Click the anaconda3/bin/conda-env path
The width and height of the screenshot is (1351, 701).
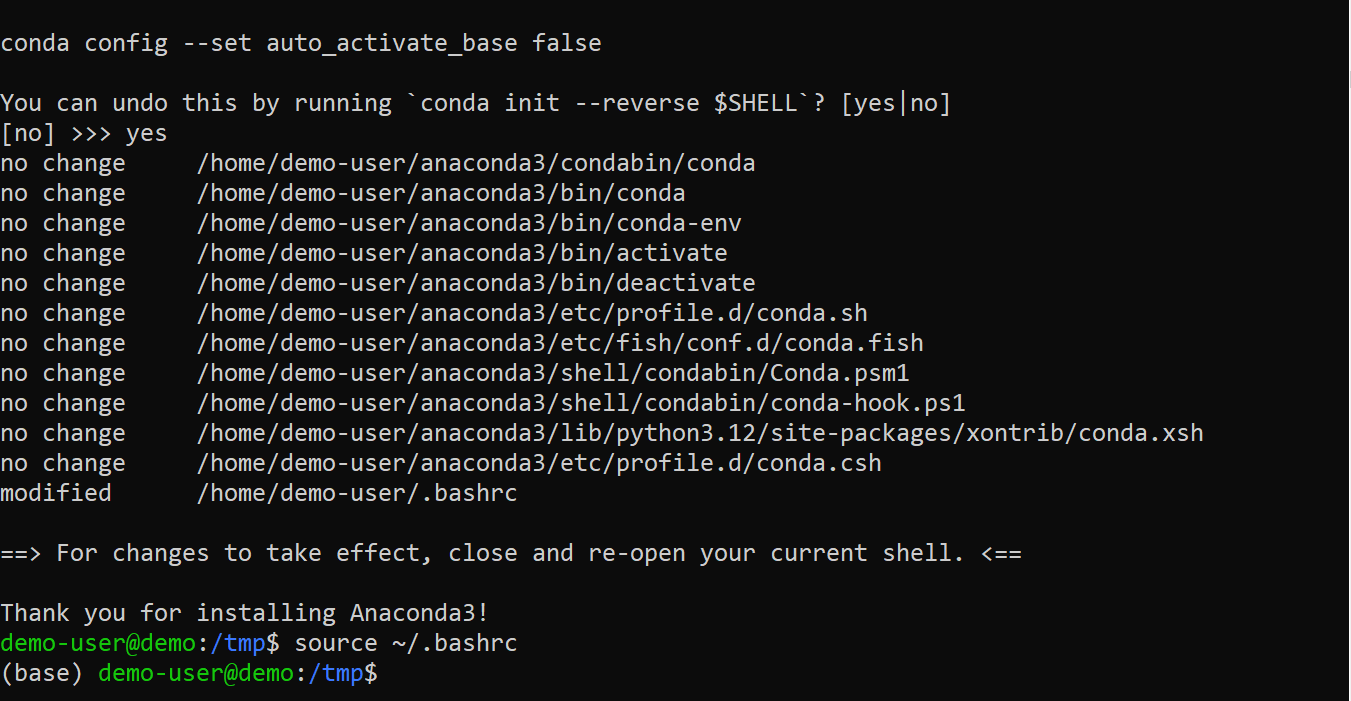tap(469, 223)
